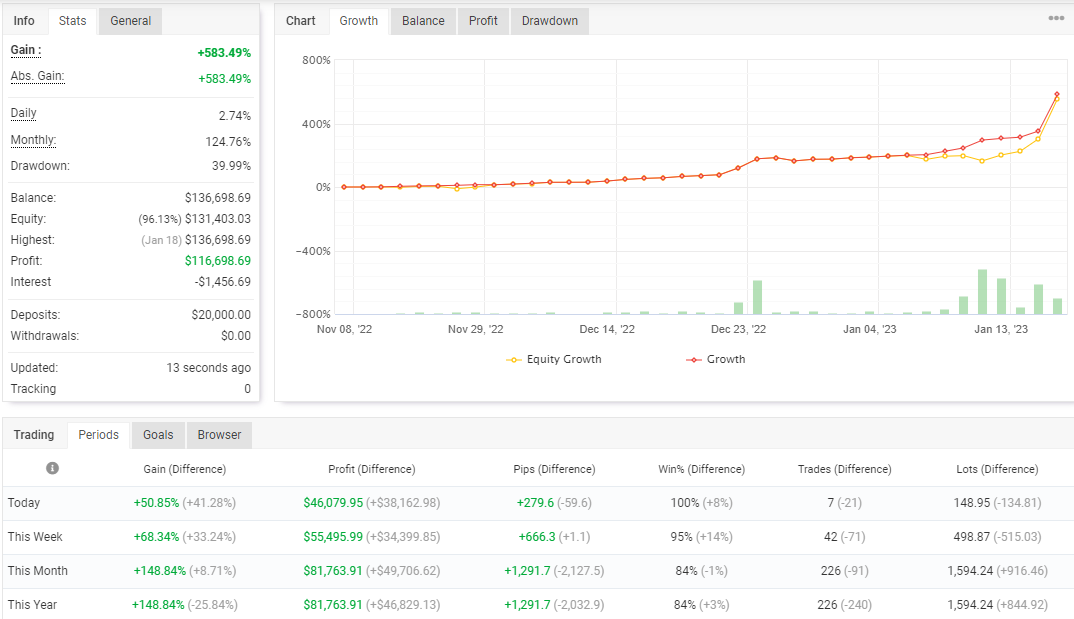Click the tallest green volume bar
This screenshot has width=1074, height=619.
point(982,292)
